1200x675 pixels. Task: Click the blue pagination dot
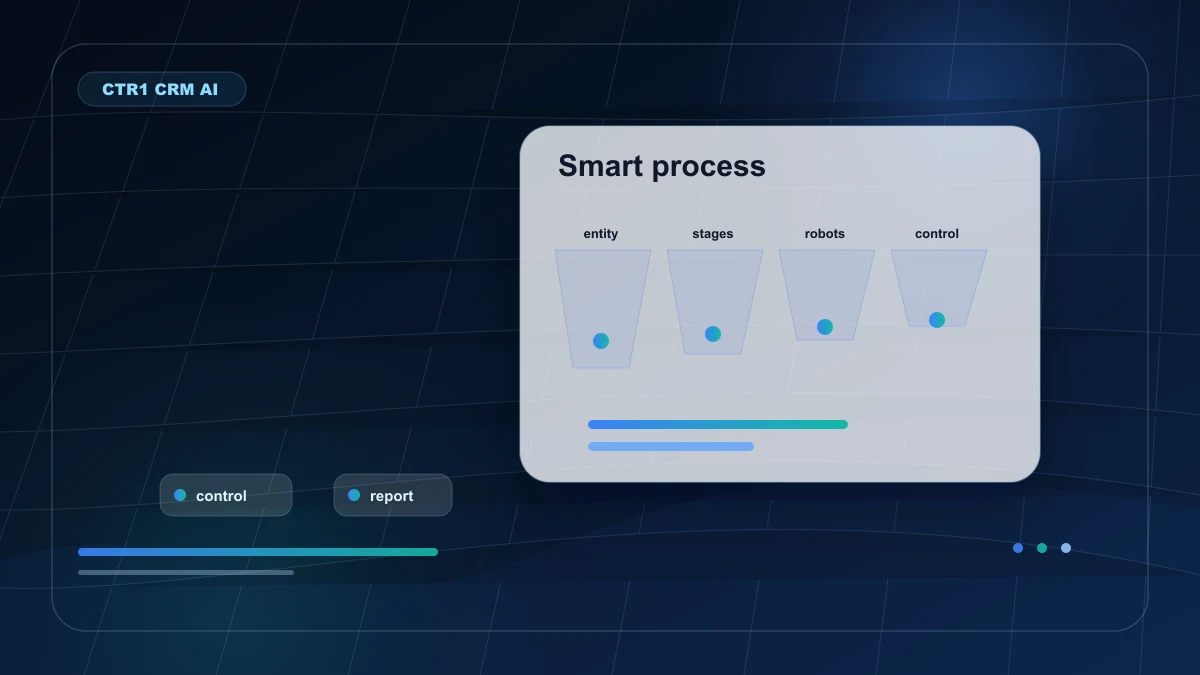pyautogui.click(x=1018, y=548)
